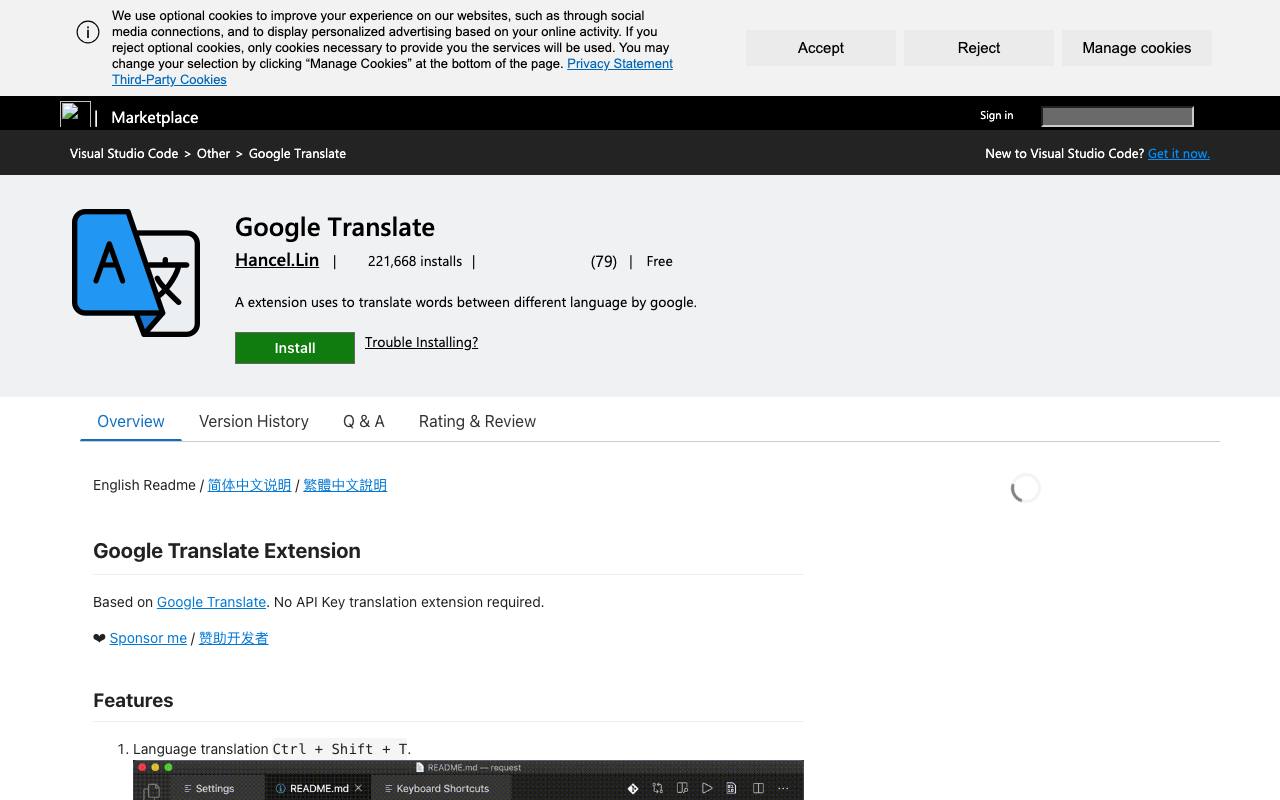Image resolution: width=1280 pixels, height=800 pixels.
Task: Click the 'Ctrl + Shift + T' shortcut text
Action: click(340, 749)
